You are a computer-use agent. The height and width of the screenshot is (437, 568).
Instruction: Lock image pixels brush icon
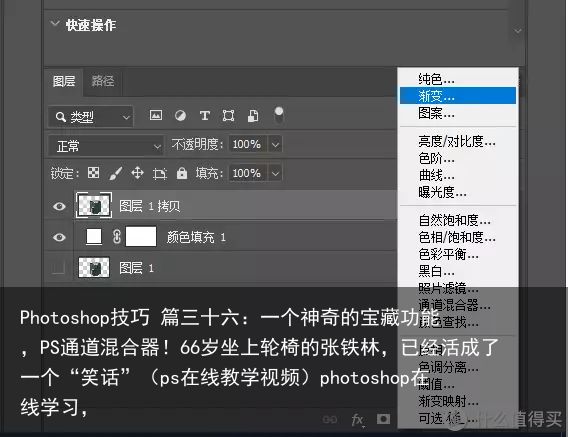tap(116, 173)
